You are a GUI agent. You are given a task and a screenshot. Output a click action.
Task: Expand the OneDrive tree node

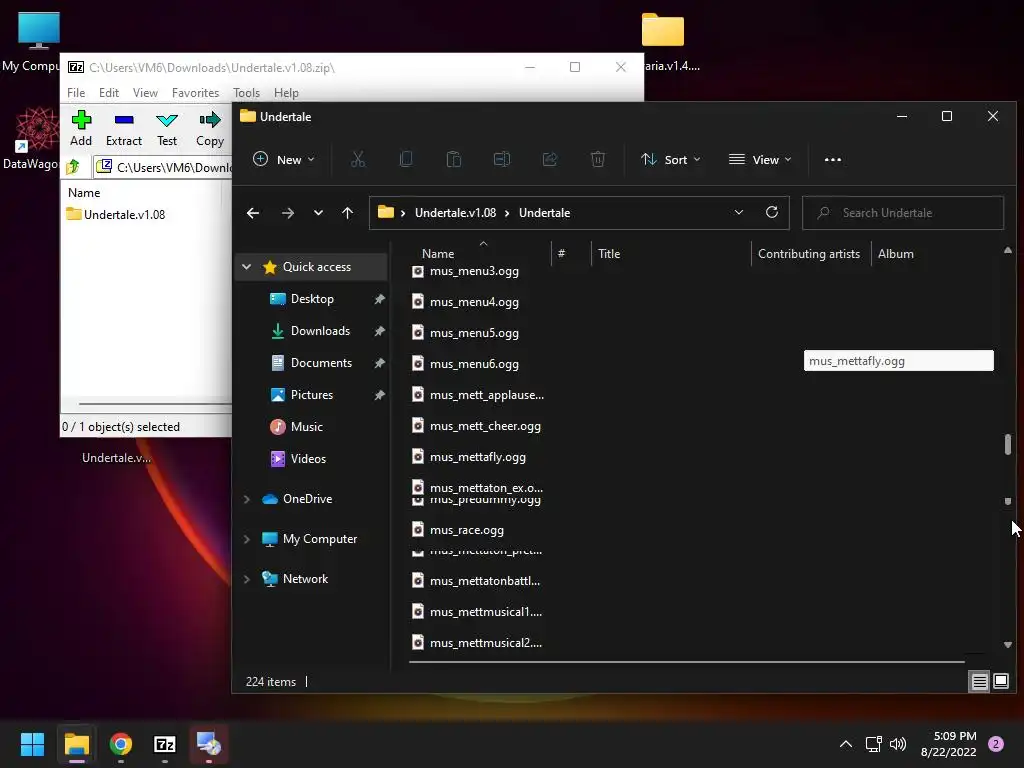click(x=247, y=499)
